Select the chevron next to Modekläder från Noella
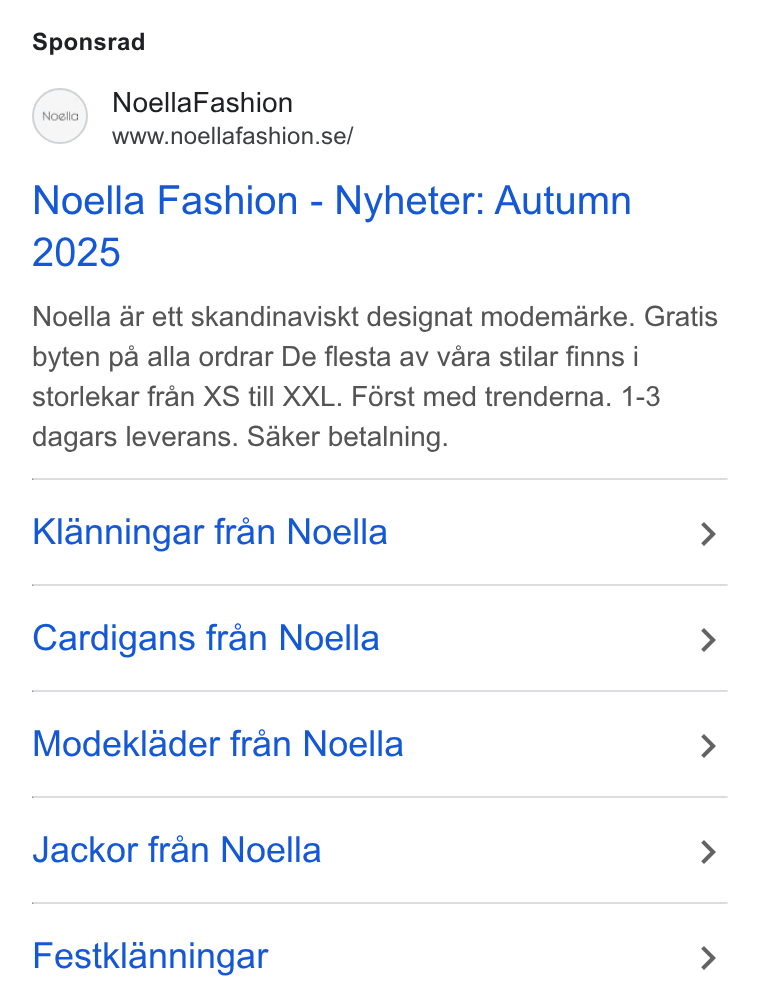The height and width of the screenshot is (1008, 760). 708,746
